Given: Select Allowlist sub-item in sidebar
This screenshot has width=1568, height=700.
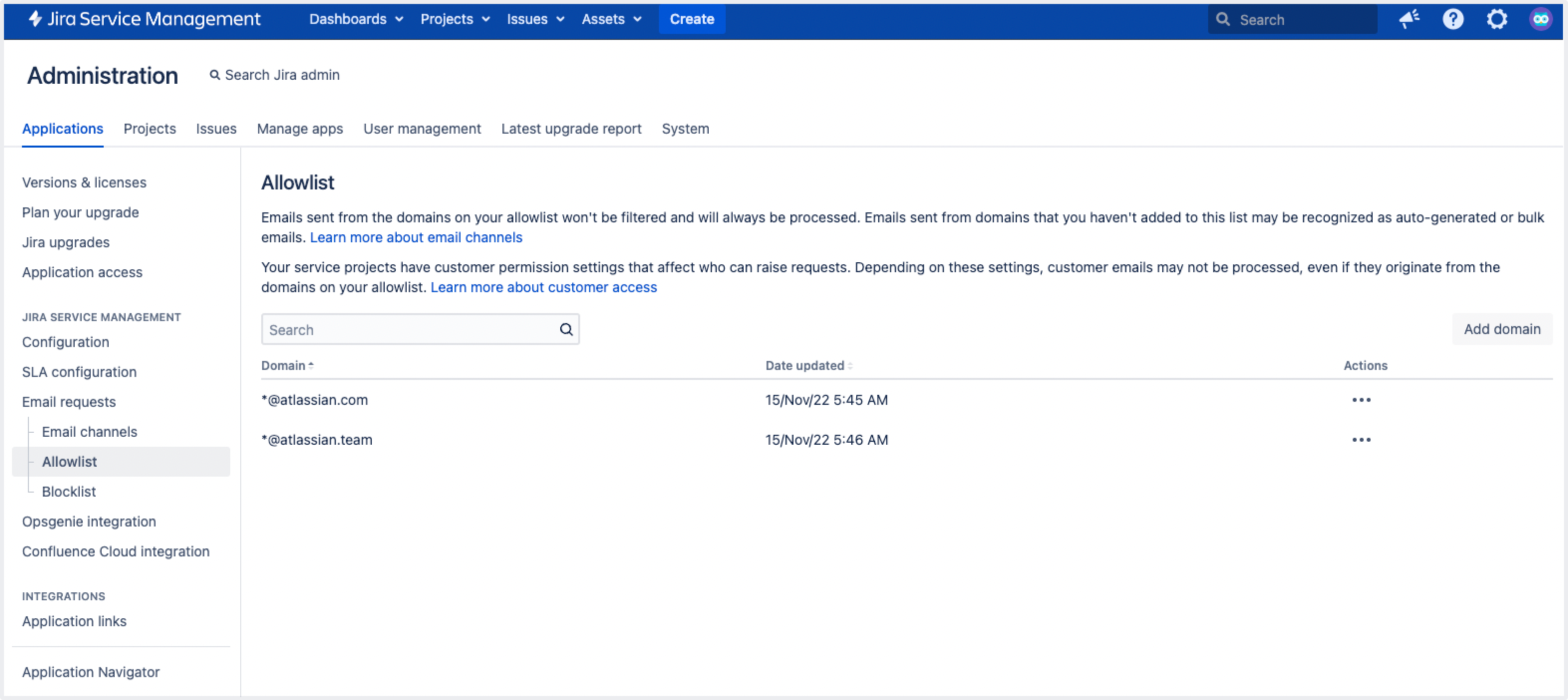Looking at the screenshot, I should click(121, 461).
